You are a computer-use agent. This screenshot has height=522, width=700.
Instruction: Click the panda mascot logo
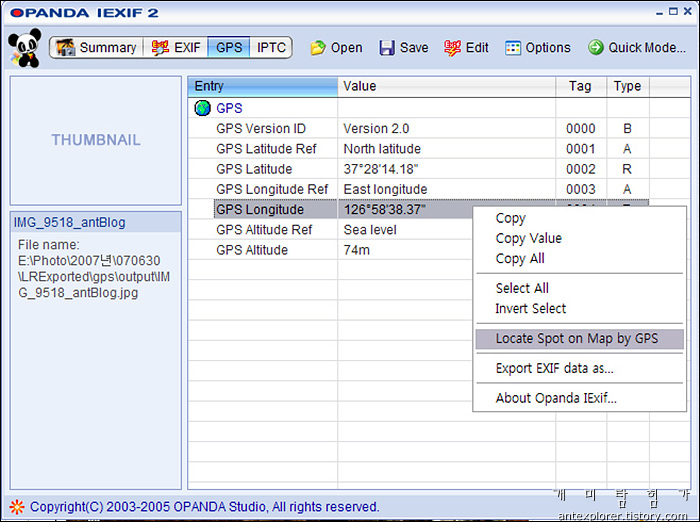[25, 48]
